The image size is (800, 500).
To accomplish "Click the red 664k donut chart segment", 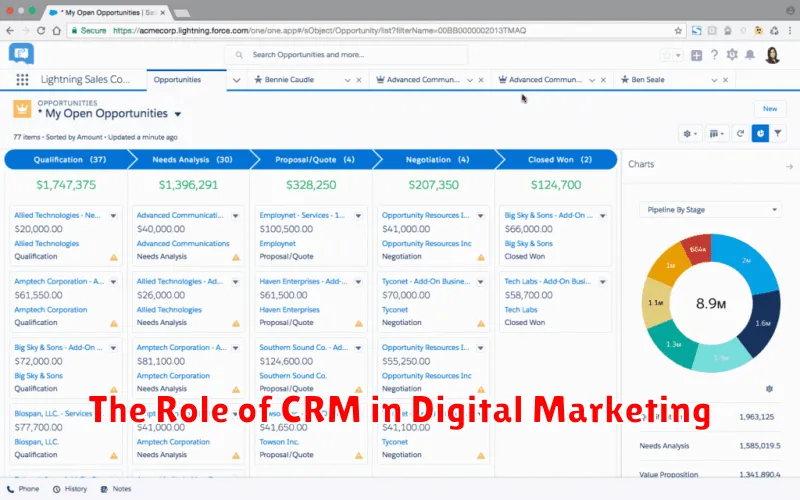I will (697, 249).
